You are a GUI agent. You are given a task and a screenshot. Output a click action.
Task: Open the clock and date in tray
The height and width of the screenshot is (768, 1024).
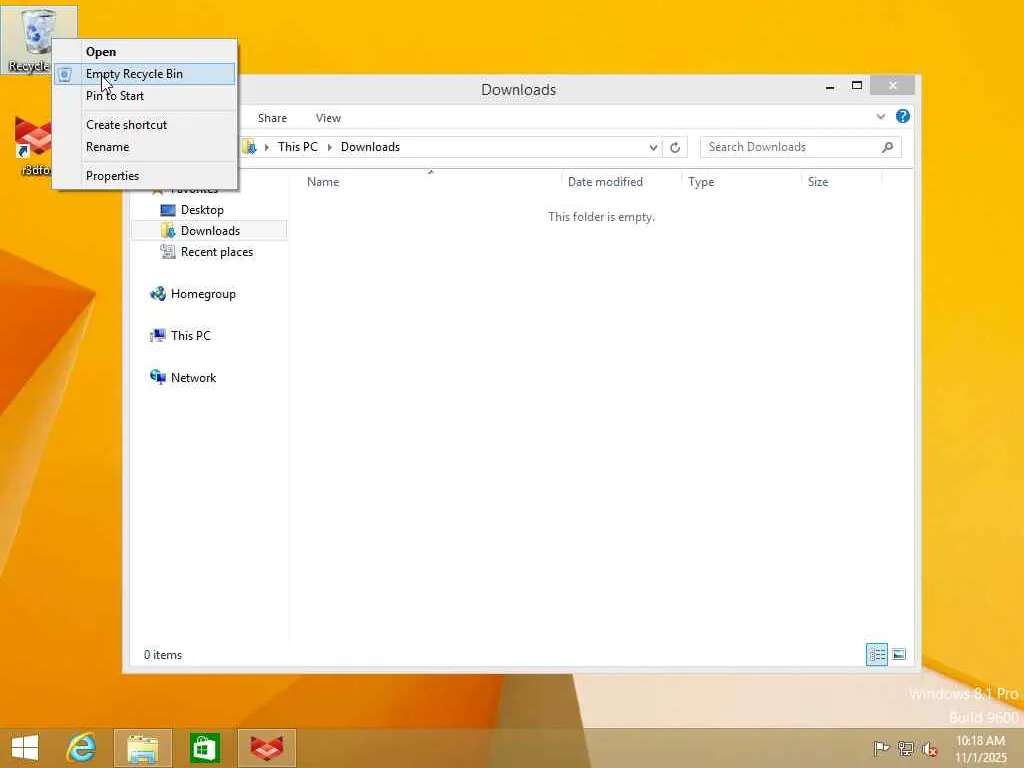click(981, 749)
